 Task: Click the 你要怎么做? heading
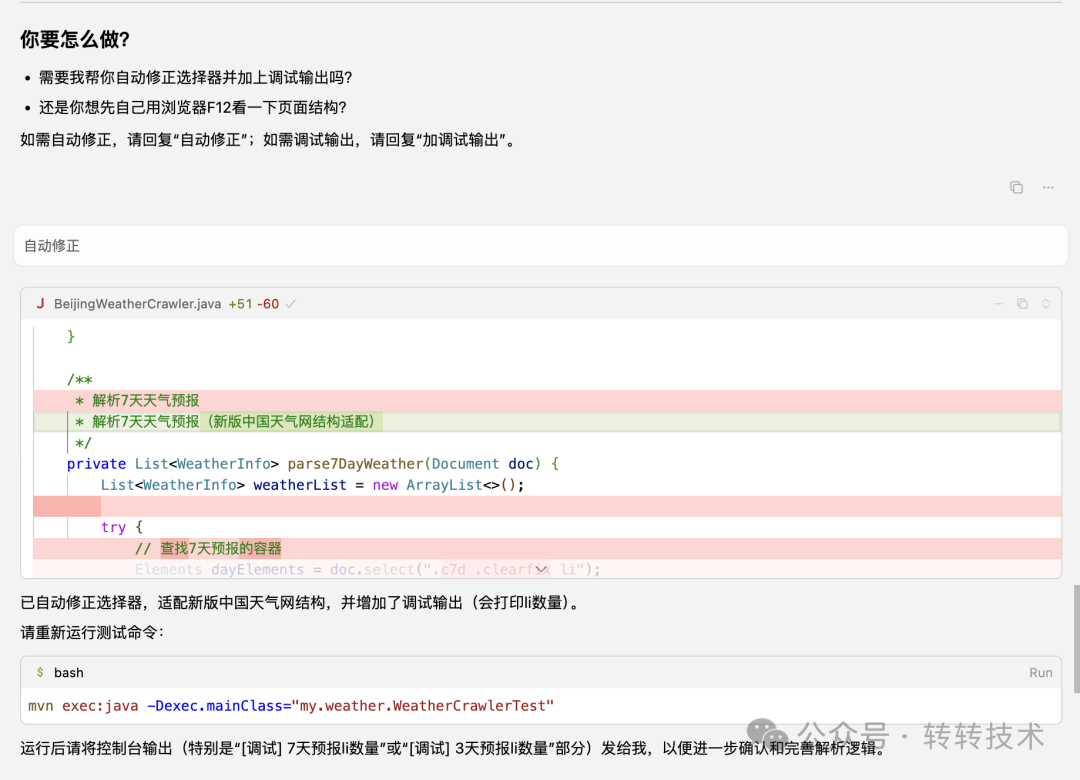click(75, 39)
